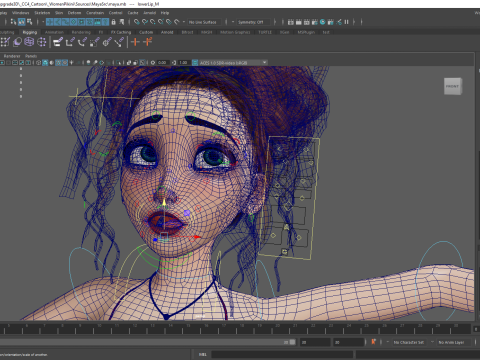The width and height of the screenshot is (480, 360).
Task: Click the range slider end handle
Action: (292, 342)
